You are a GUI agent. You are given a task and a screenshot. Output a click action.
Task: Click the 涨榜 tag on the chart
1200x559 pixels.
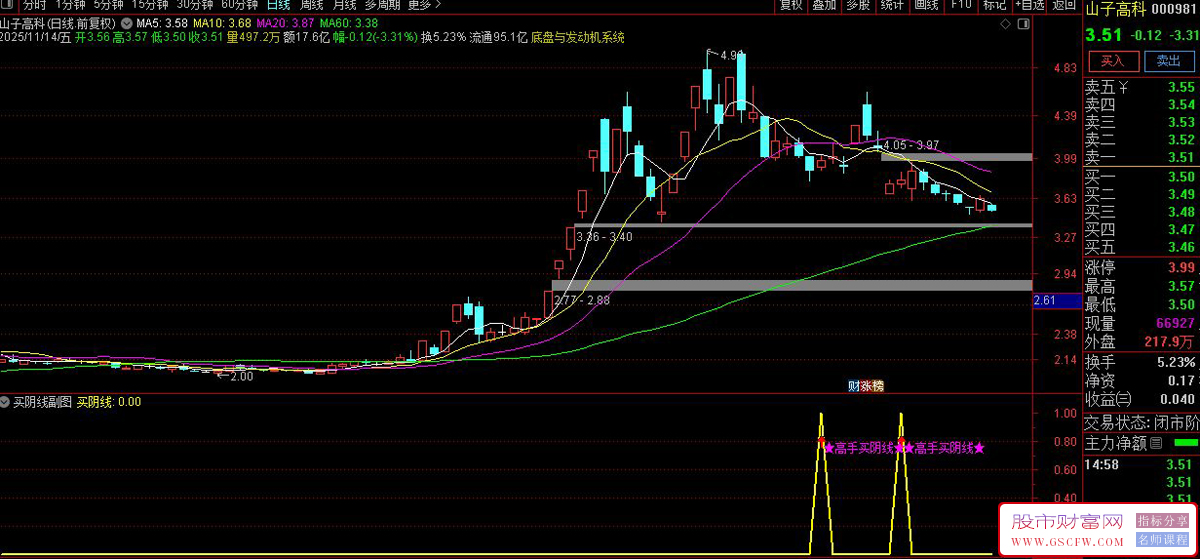coord(872,386)
